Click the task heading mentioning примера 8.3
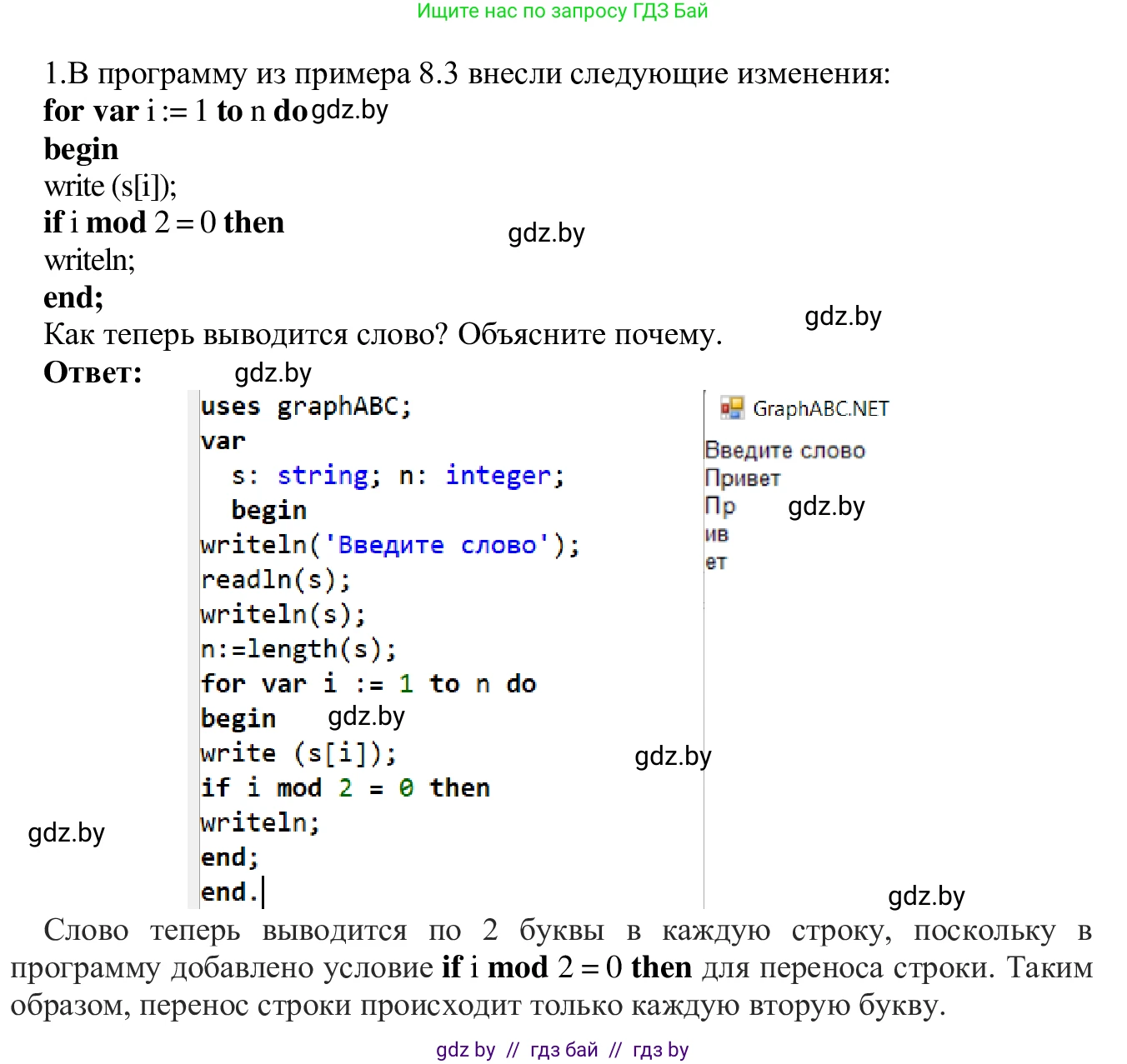 [x=467, y=74]
